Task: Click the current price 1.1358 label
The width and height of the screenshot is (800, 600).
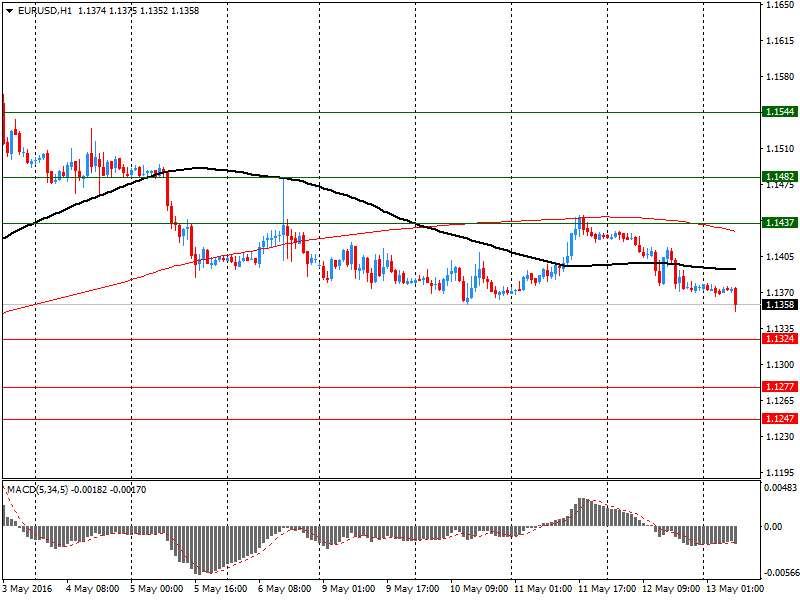Action: coord(780,305)
